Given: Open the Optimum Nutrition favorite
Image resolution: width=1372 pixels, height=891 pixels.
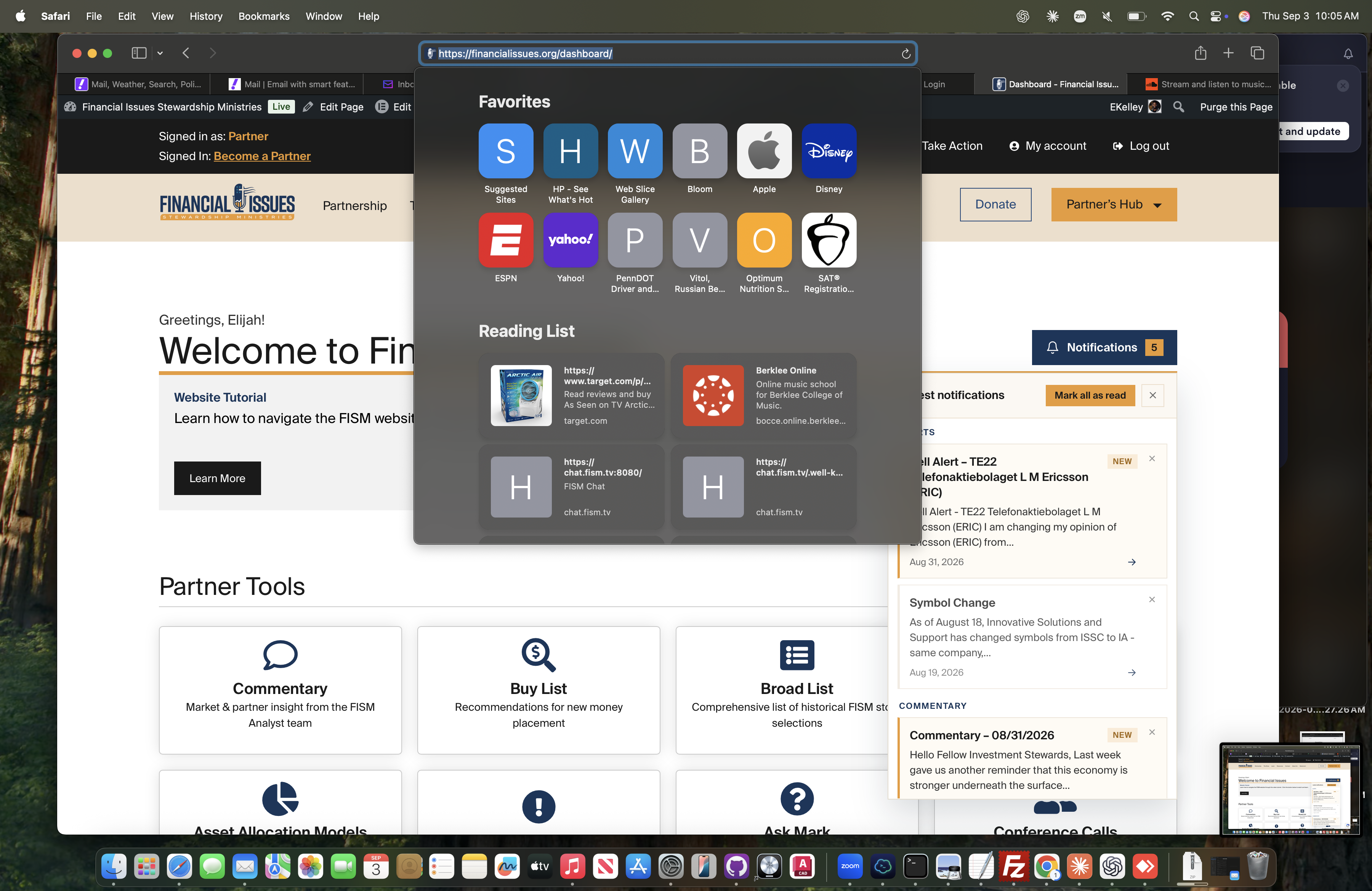Looking at the screenshot, I should click(x=764, y=253).
